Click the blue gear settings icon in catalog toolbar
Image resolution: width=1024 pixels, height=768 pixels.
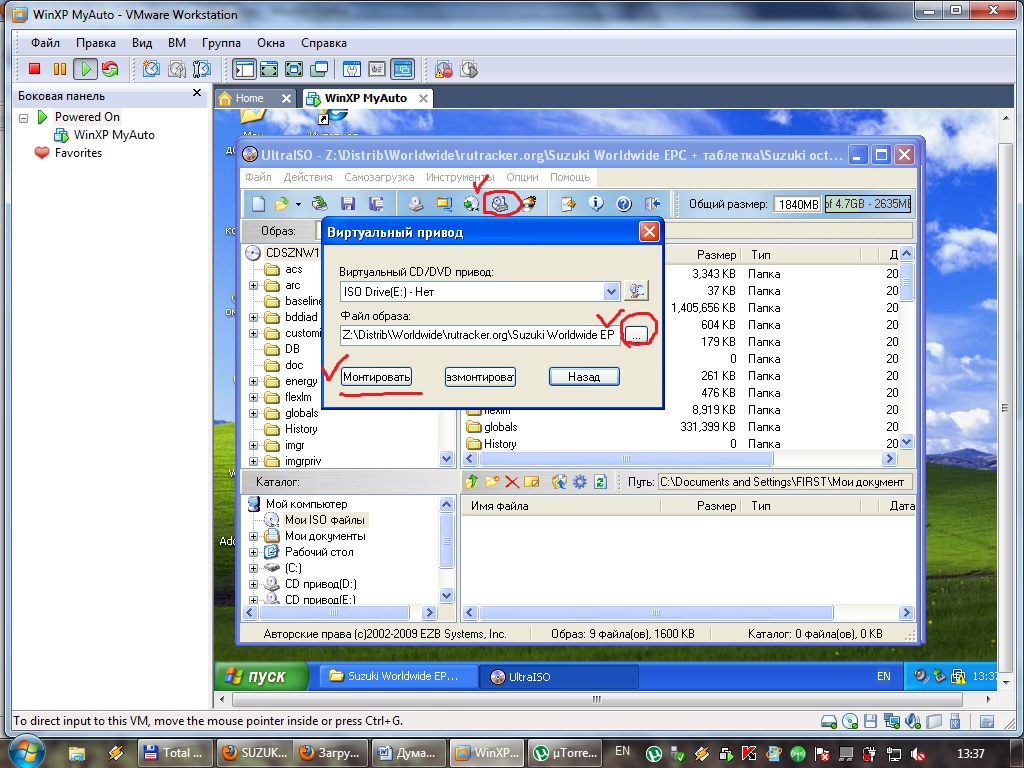(x=579, y=482)
